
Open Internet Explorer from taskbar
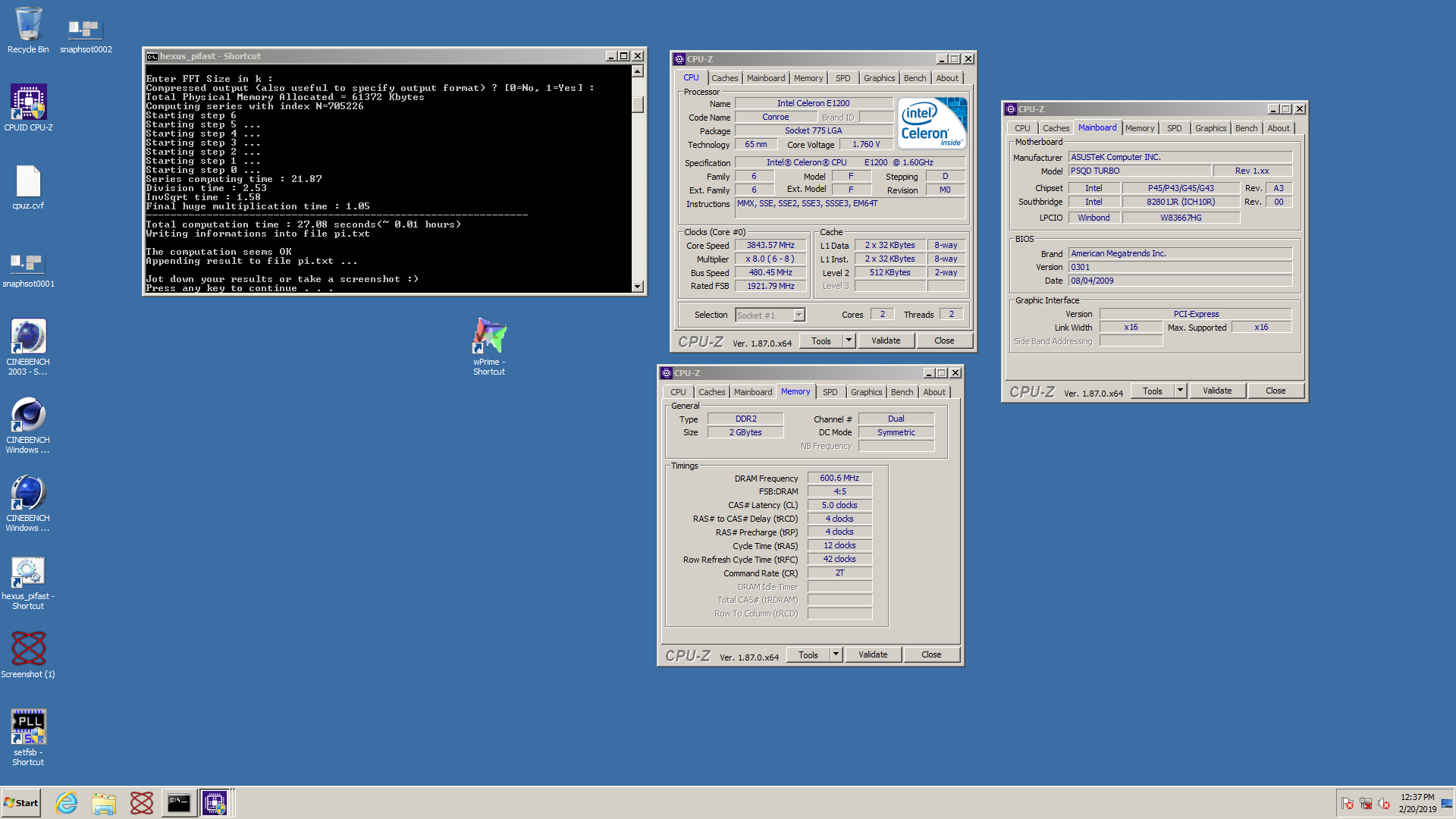[67, 803]
